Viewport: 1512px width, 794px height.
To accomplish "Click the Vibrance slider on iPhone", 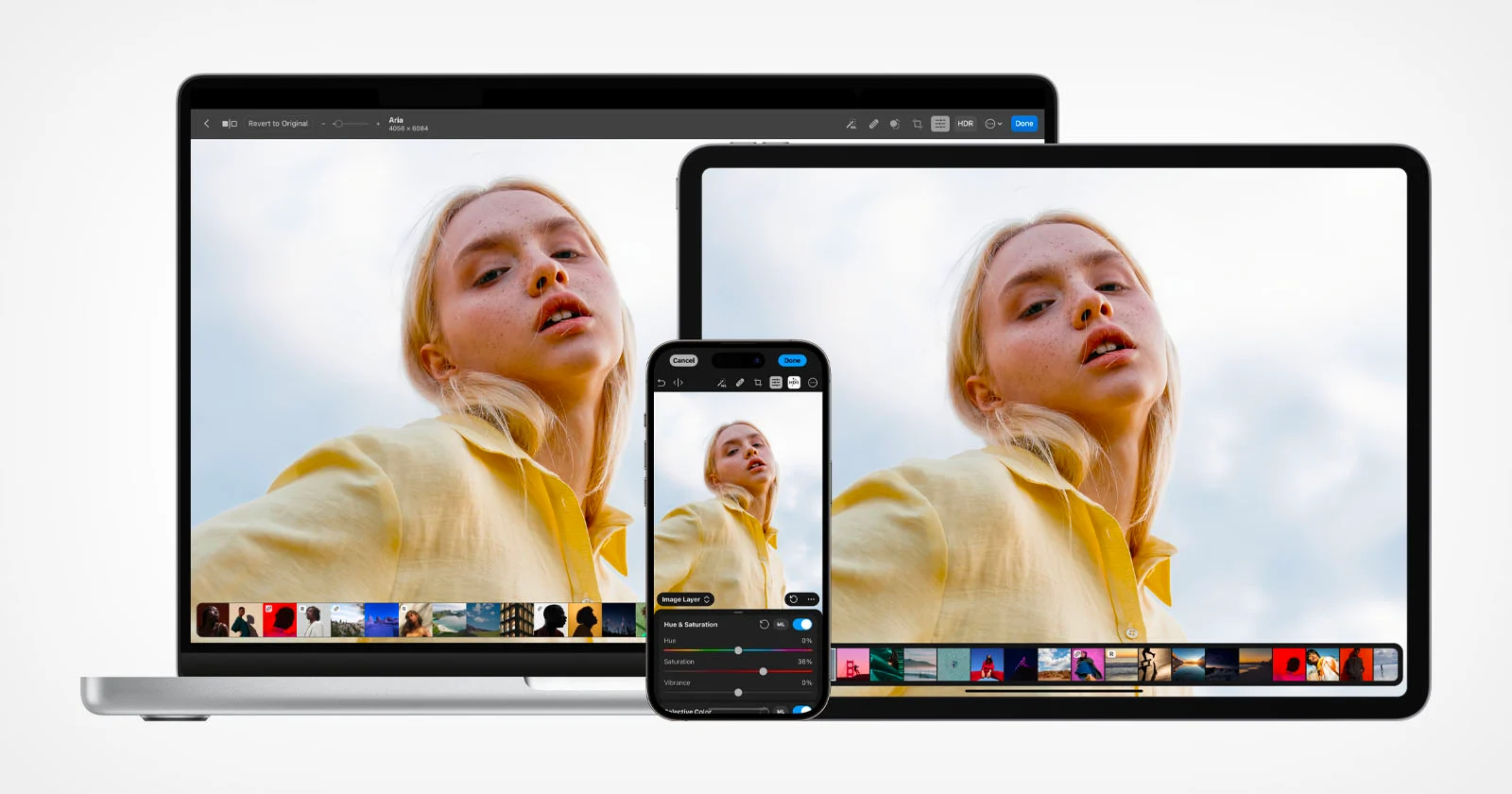I will 738,692.
